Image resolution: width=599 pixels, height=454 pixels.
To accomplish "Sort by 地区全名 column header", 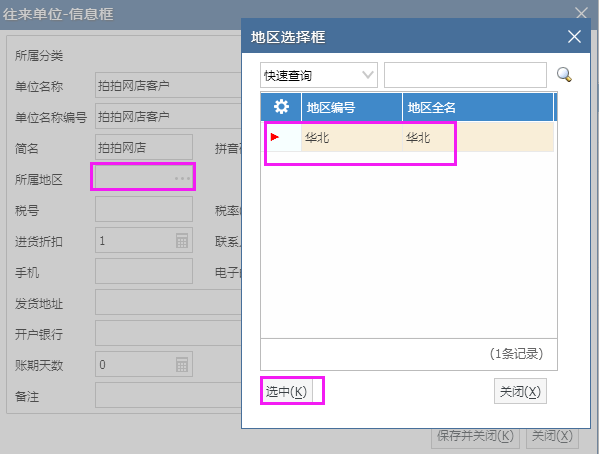I will pyautogui.click(x=478, y=107).
